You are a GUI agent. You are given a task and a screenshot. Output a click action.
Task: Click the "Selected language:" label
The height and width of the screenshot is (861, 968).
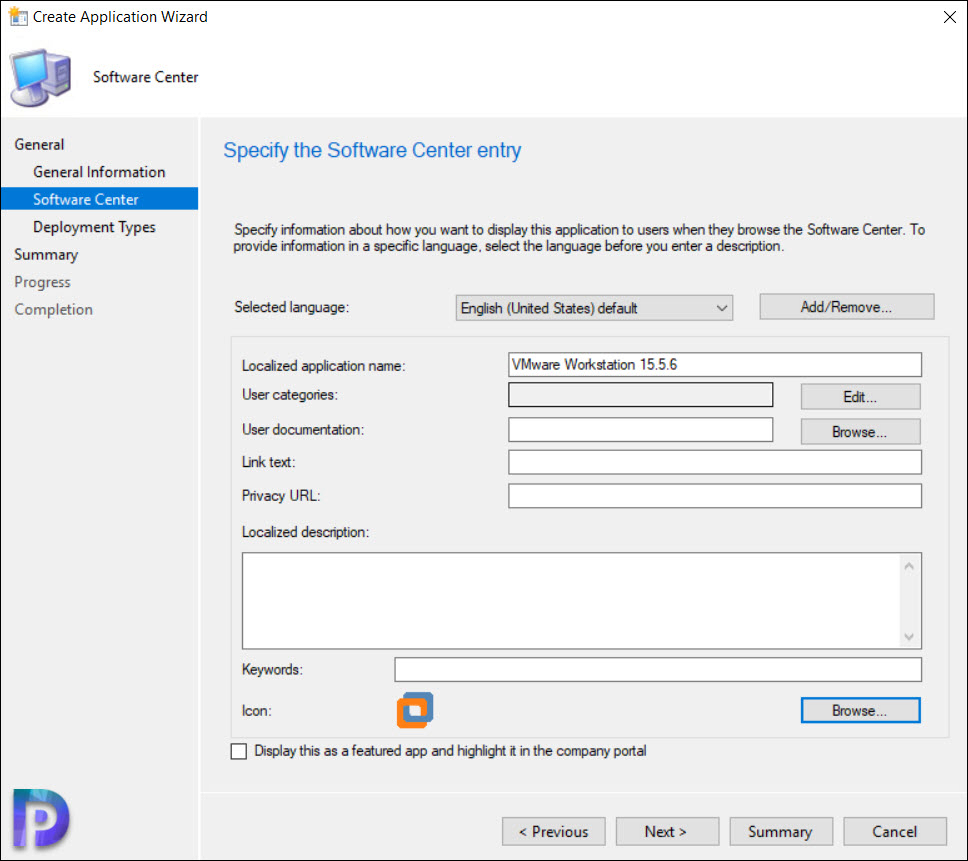(291, 307)
